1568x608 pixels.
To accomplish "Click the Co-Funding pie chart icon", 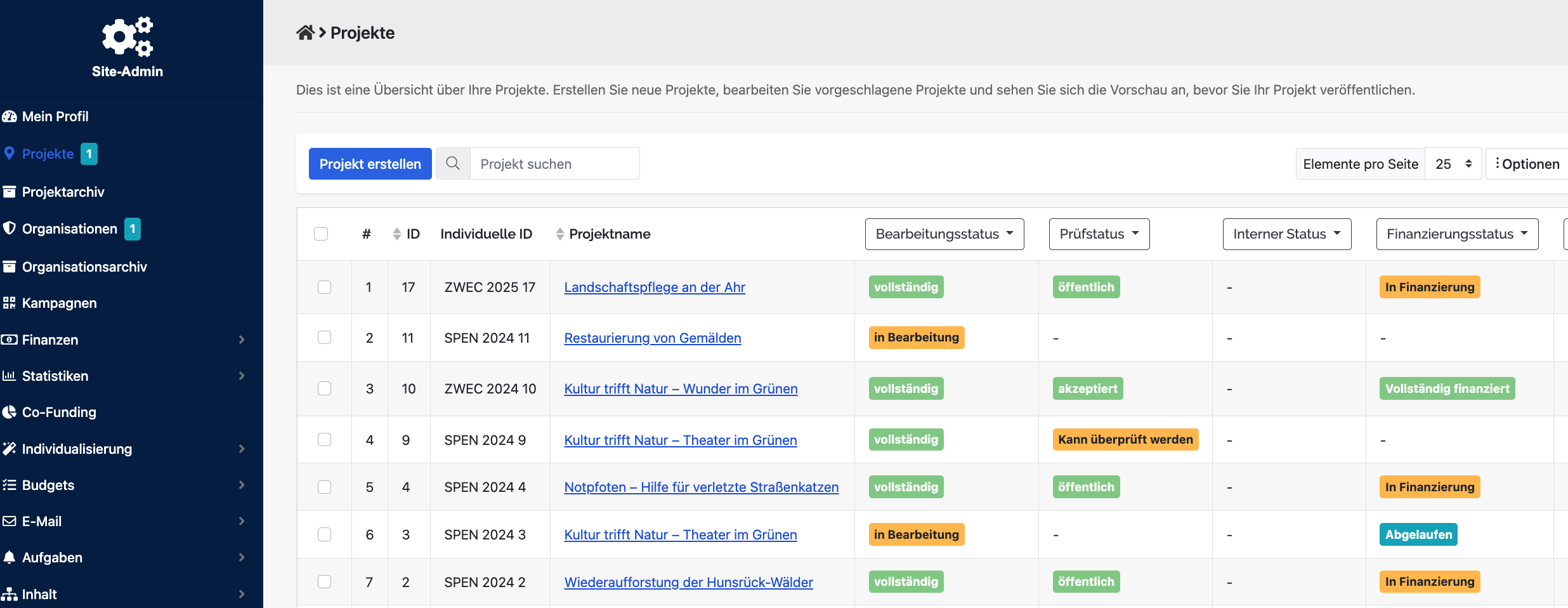I will pyautogui.click(x=10, y=413).
